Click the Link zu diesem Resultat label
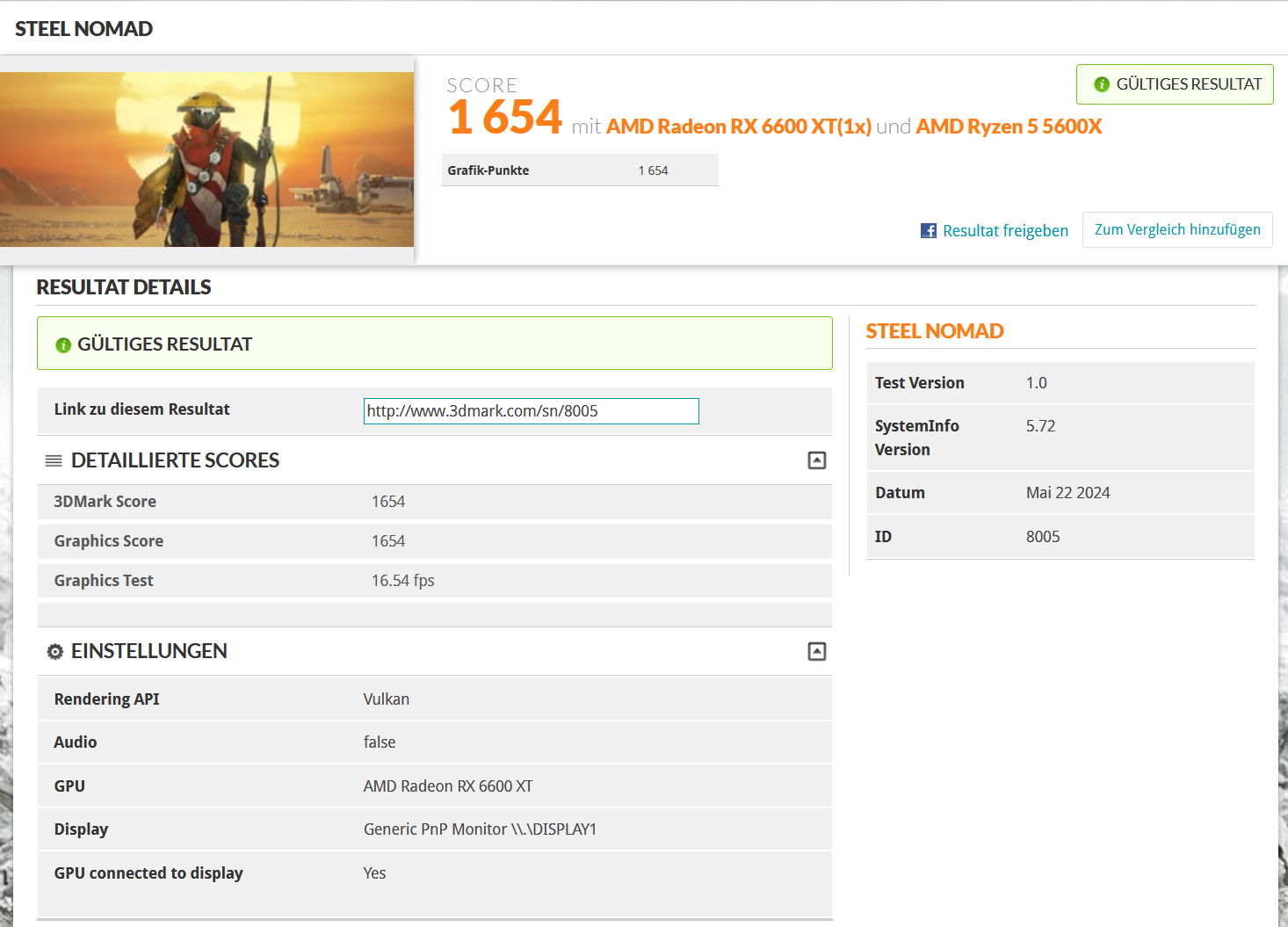The width and height of the screenshot is (1288, 927). pos(141,409)
